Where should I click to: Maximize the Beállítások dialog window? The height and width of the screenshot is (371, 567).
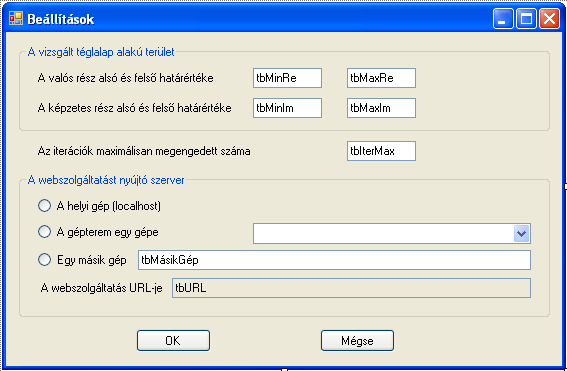point(526,19)
